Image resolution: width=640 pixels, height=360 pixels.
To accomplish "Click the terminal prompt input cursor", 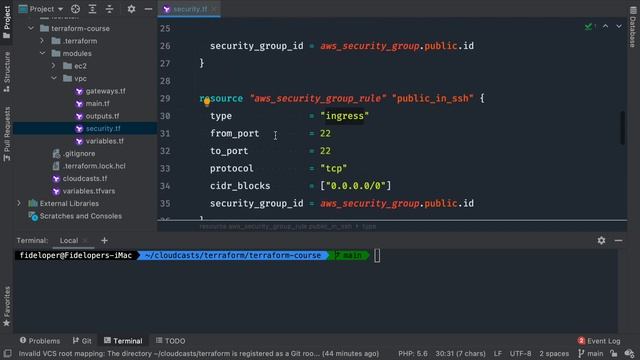I will 377,256.
